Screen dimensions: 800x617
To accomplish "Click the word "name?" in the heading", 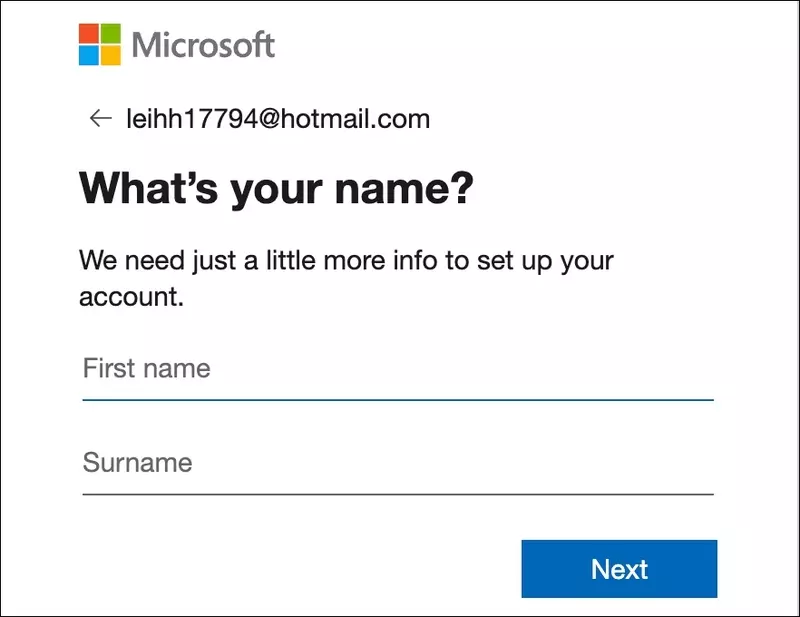I will tap(404, 188).
